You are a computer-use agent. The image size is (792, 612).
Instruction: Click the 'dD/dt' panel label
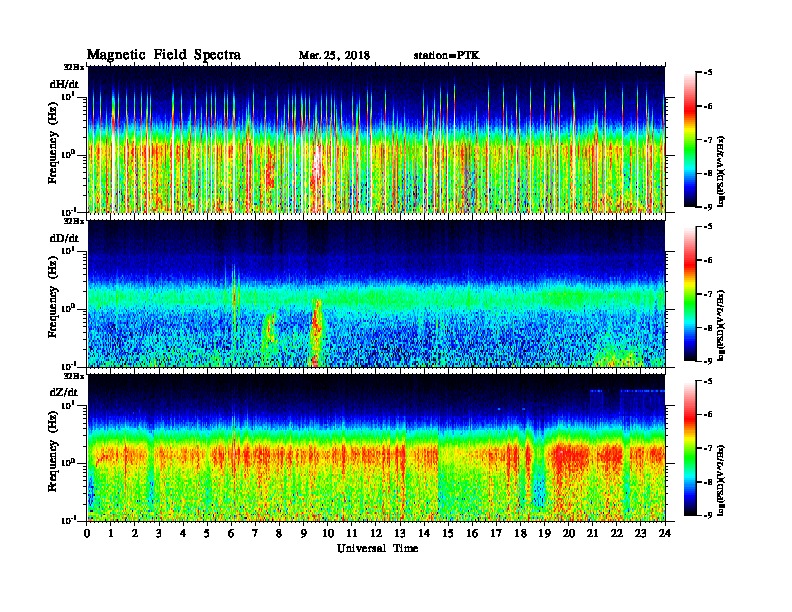[x=64, y=238]
